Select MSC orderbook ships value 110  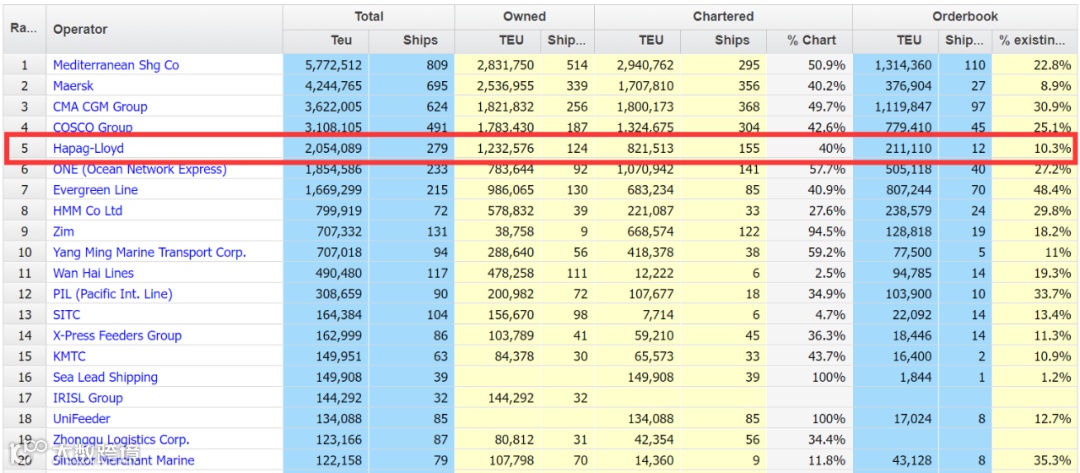click(975, 65)
